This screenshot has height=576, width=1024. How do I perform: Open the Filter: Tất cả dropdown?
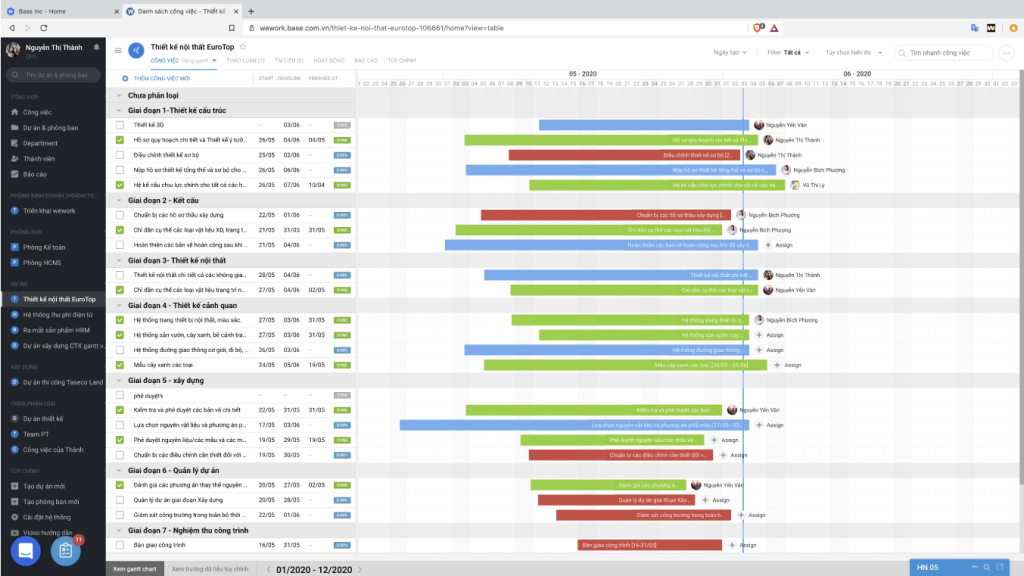[x=788, y=52]
